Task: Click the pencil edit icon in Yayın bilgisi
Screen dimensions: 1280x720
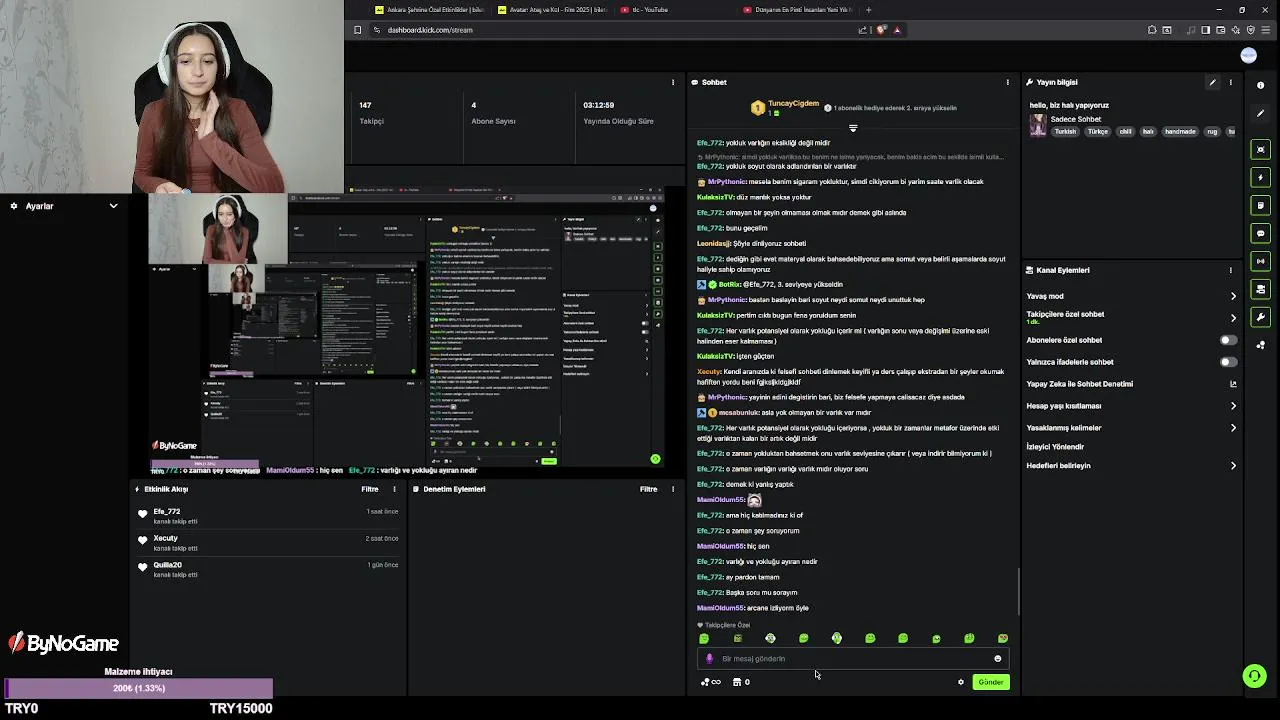Action: (1212, 82)
